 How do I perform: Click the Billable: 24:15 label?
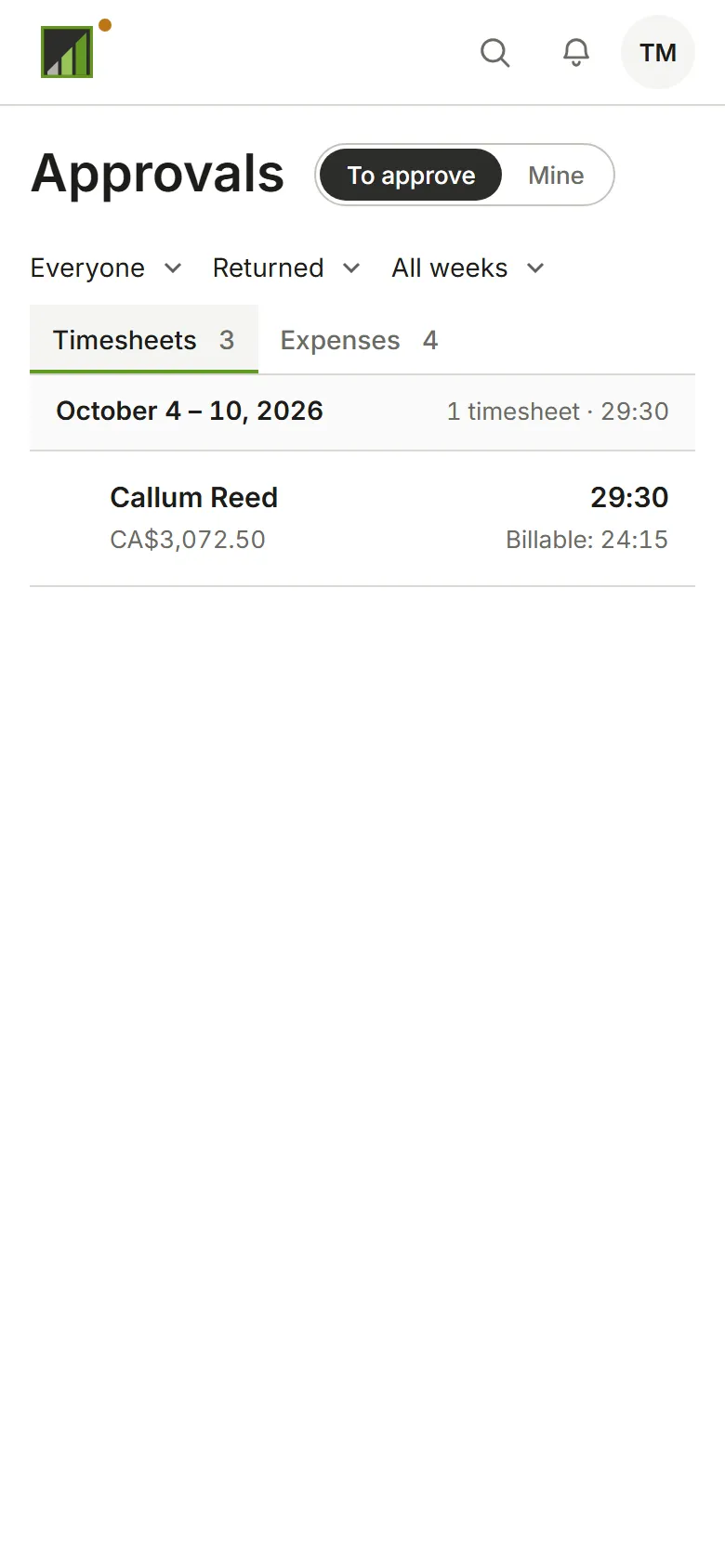(587, 540)
